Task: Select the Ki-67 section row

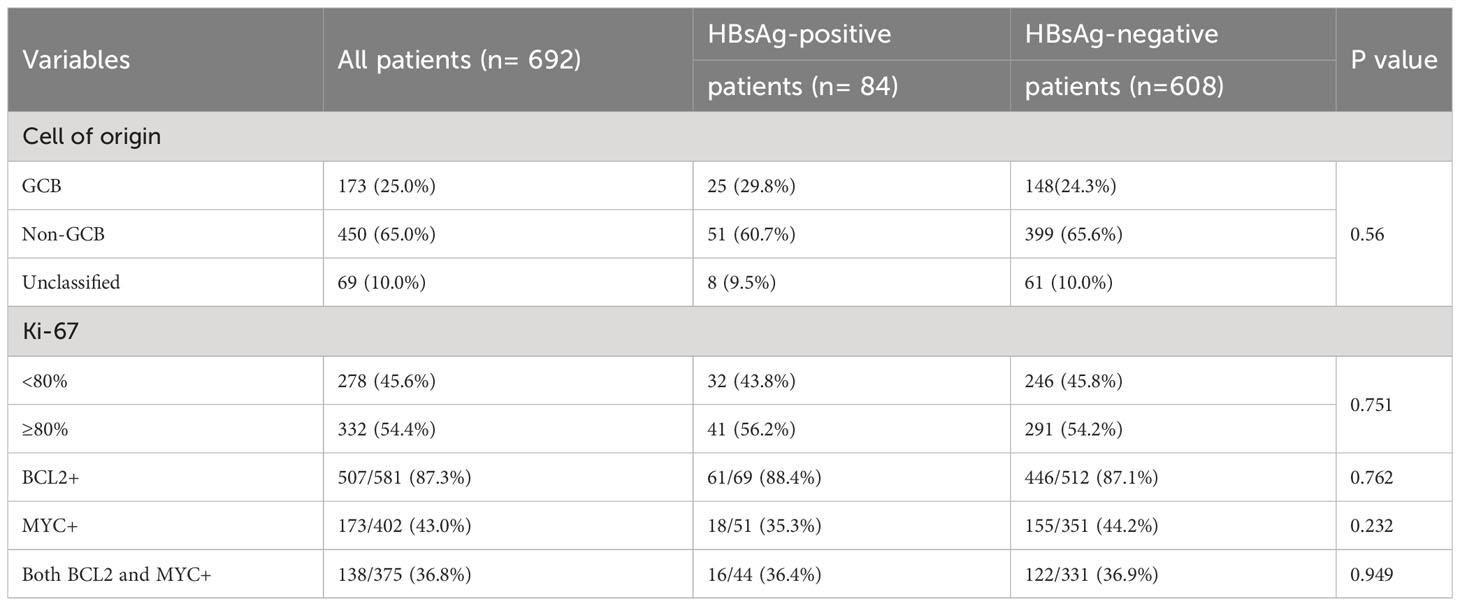Action: (730, 331)
